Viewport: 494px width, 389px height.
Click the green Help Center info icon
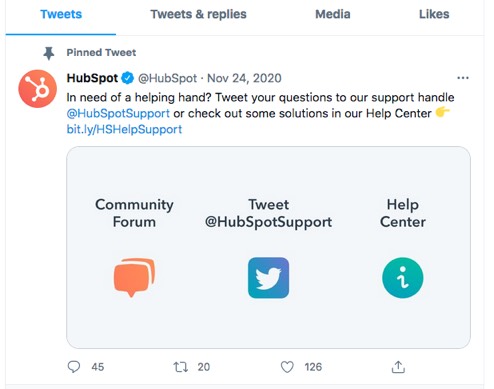click(x=403, y=278)
